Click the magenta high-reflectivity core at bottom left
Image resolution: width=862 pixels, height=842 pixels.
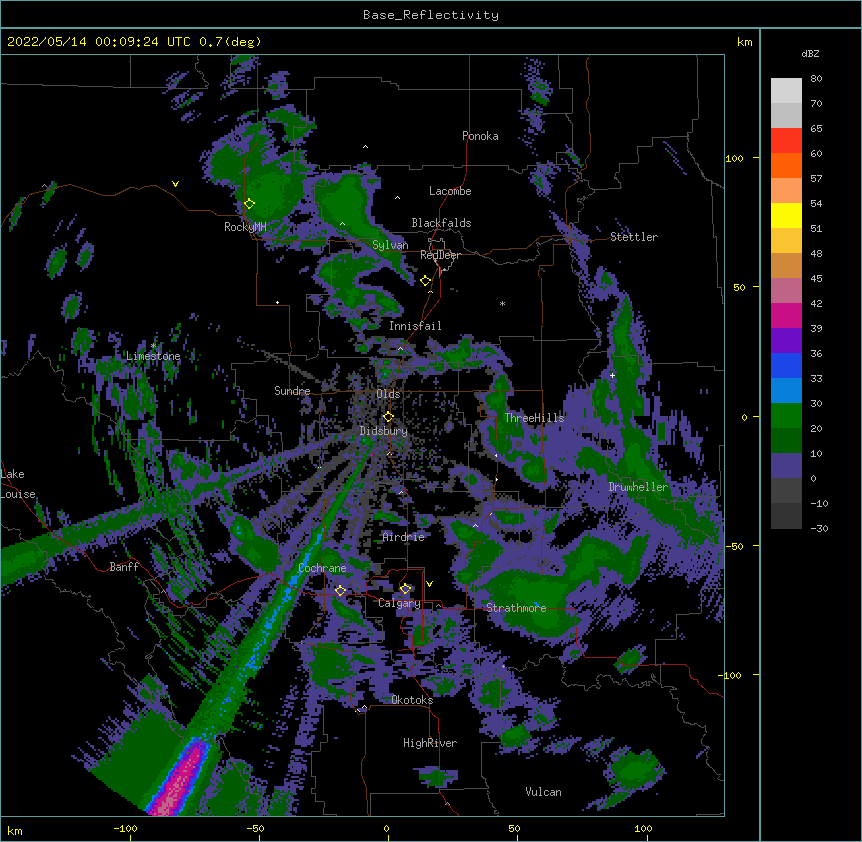pyautogui.click(x=180, y=780)
